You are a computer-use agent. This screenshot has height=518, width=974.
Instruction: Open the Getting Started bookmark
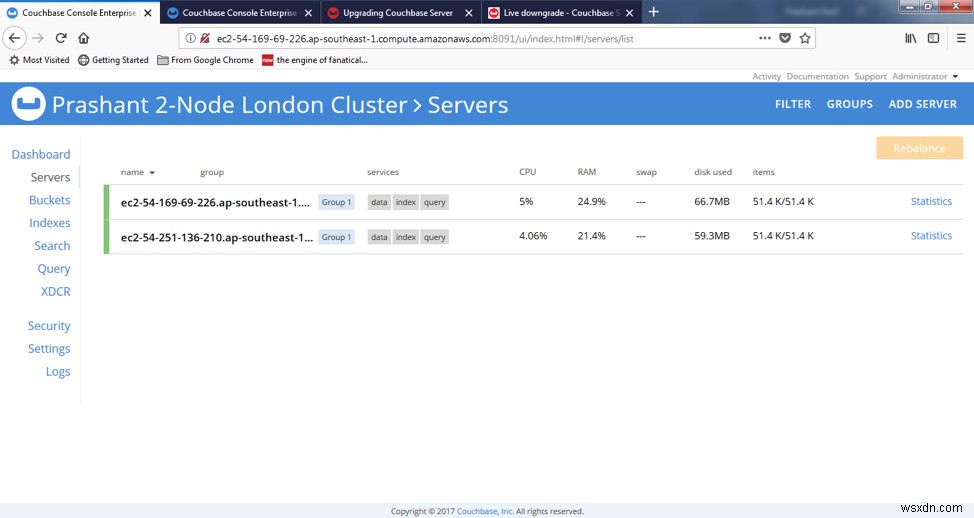pos(114,60)
